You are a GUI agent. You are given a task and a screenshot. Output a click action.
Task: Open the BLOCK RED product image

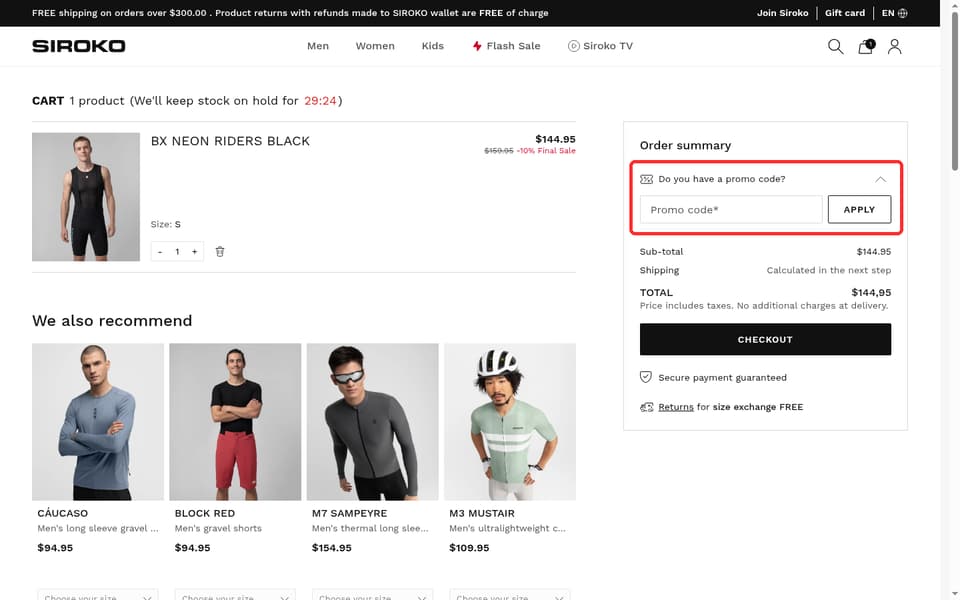(235, 422)
